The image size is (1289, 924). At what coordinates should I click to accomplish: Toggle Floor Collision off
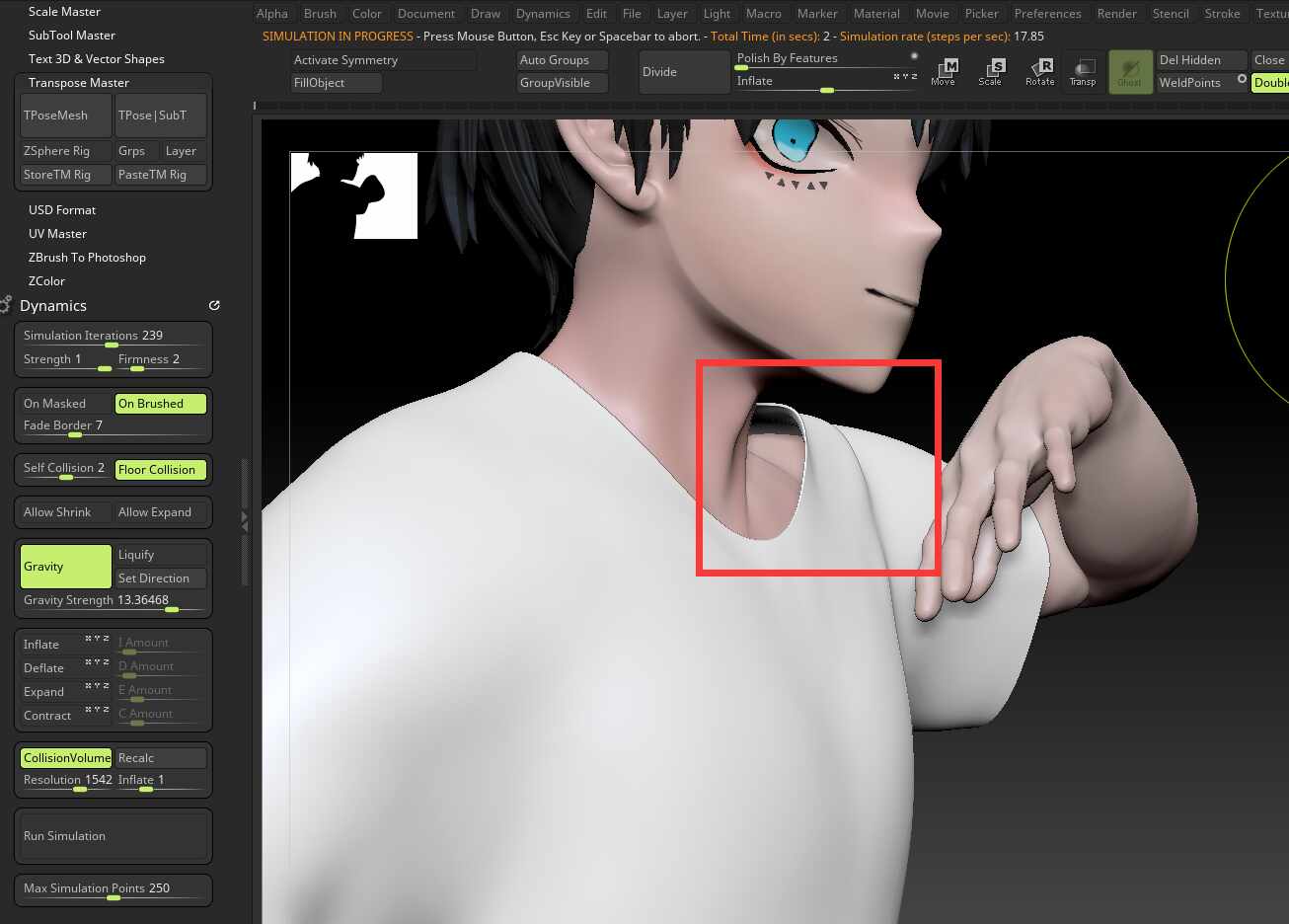pos(161,469)
